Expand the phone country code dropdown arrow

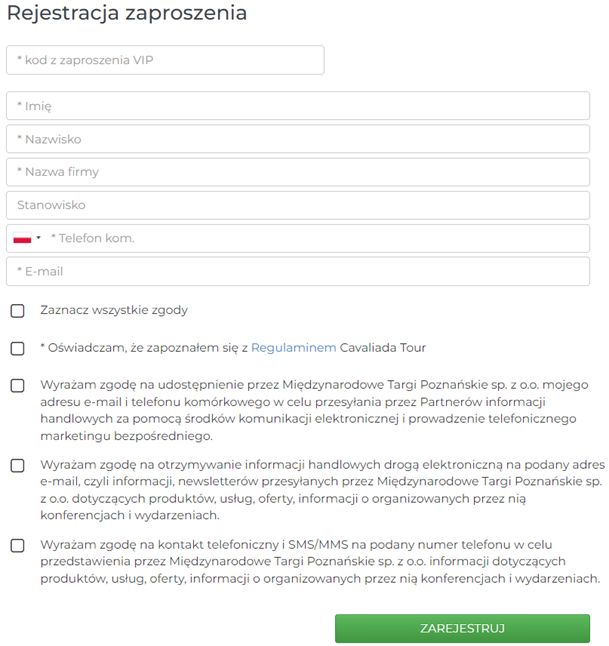point(38,238)
